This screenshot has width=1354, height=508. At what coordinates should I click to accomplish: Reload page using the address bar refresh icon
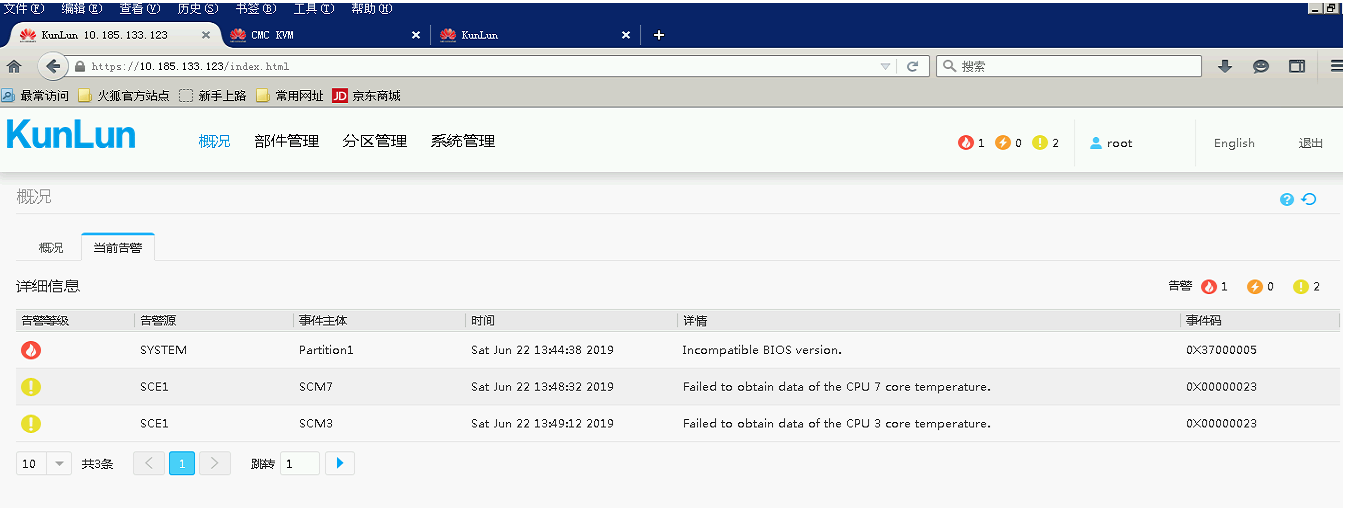(x=912, y=66)
